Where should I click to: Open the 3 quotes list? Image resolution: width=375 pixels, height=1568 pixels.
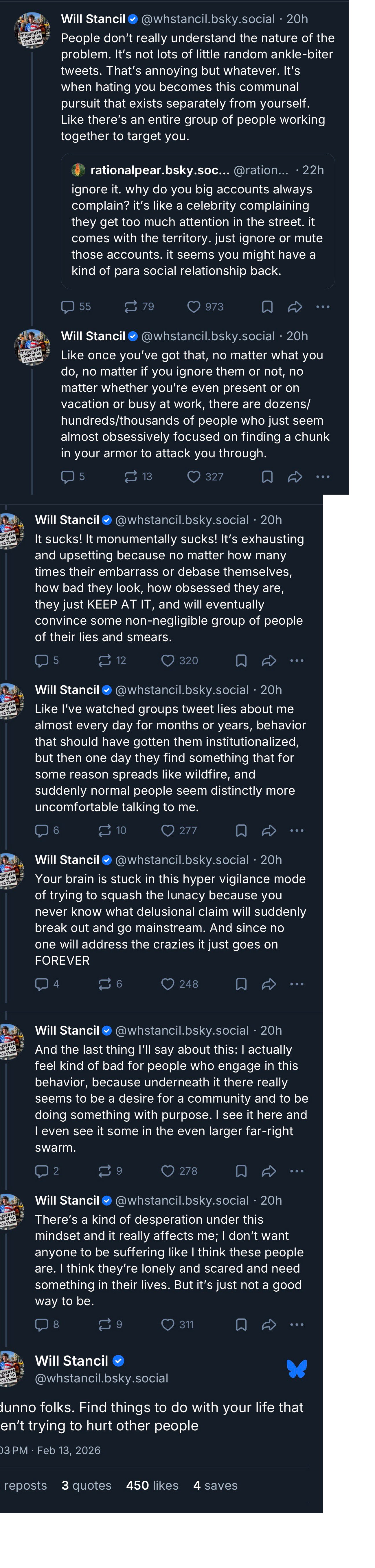pyautogui.click(x=87, y=1486)
